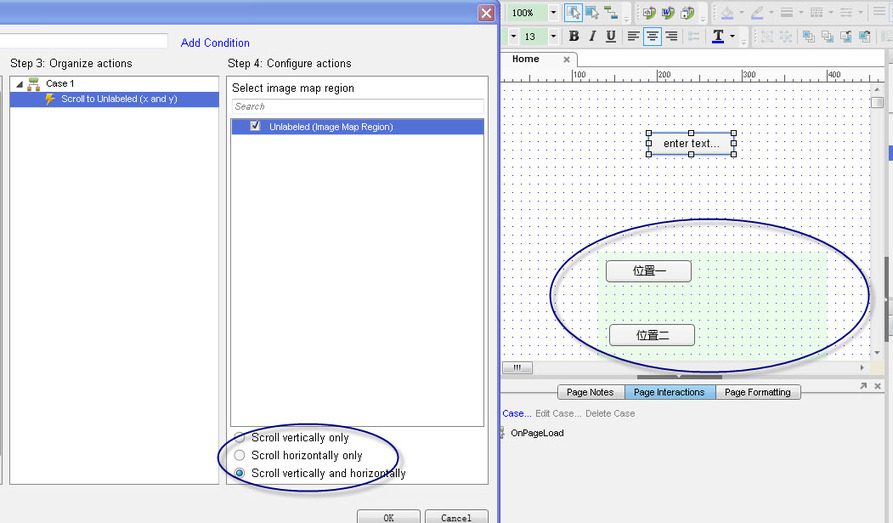Click the image map region search field
Screen dimensions: 893x523
(x=358, y=107)
